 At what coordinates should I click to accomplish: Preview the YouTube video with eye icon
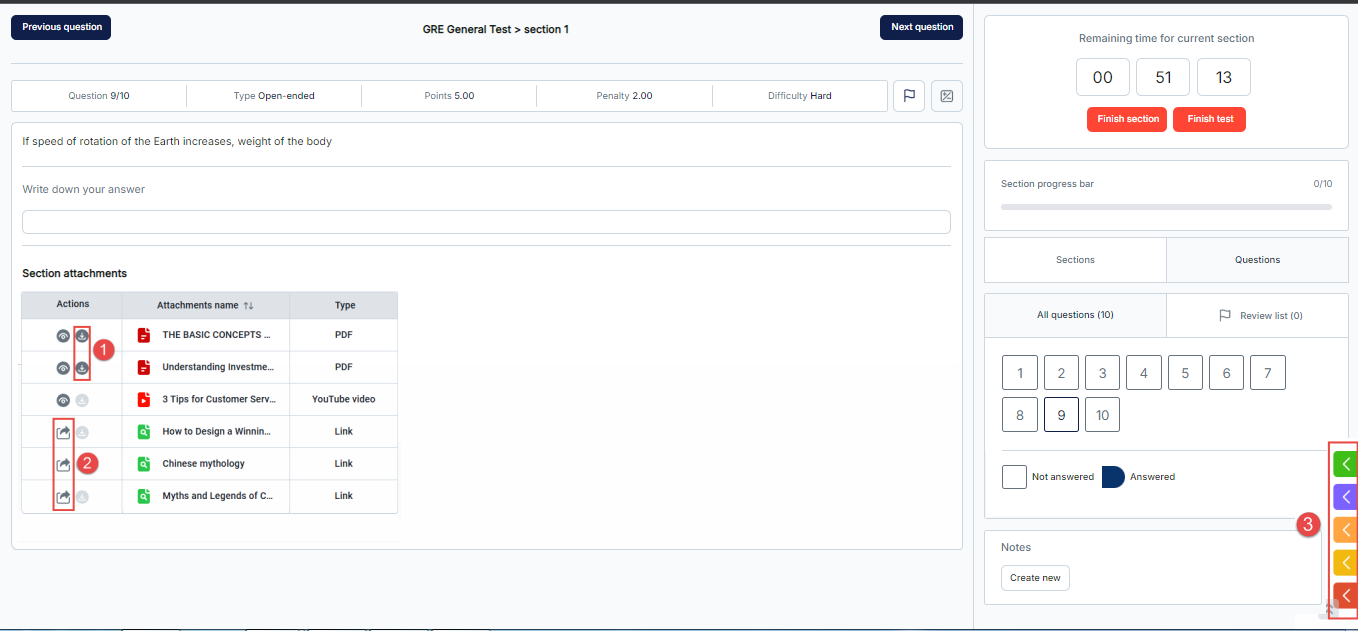coord(63,400)
